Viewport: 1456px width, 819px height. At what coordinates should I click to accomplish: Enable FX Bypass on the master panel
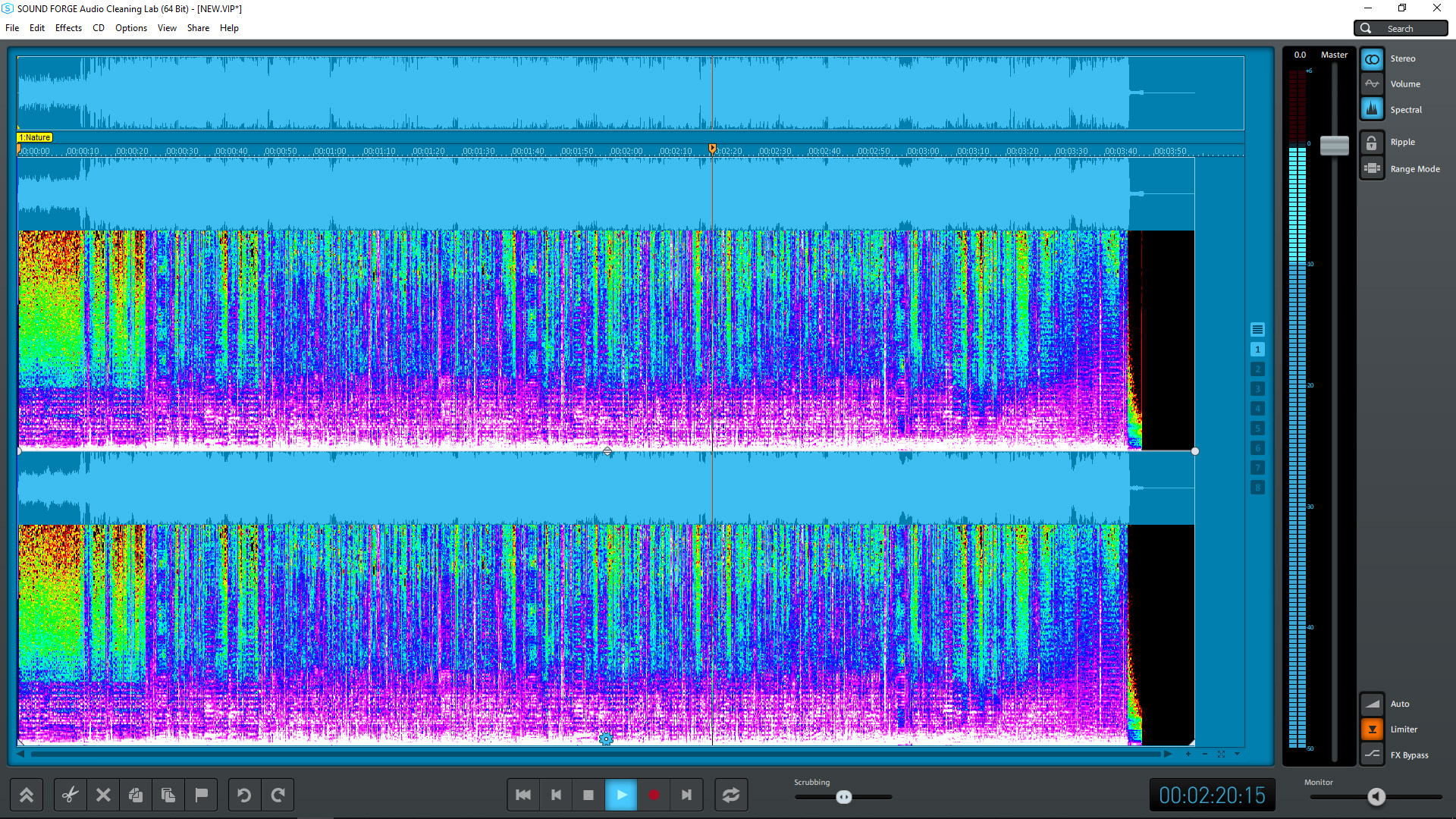1373,755
